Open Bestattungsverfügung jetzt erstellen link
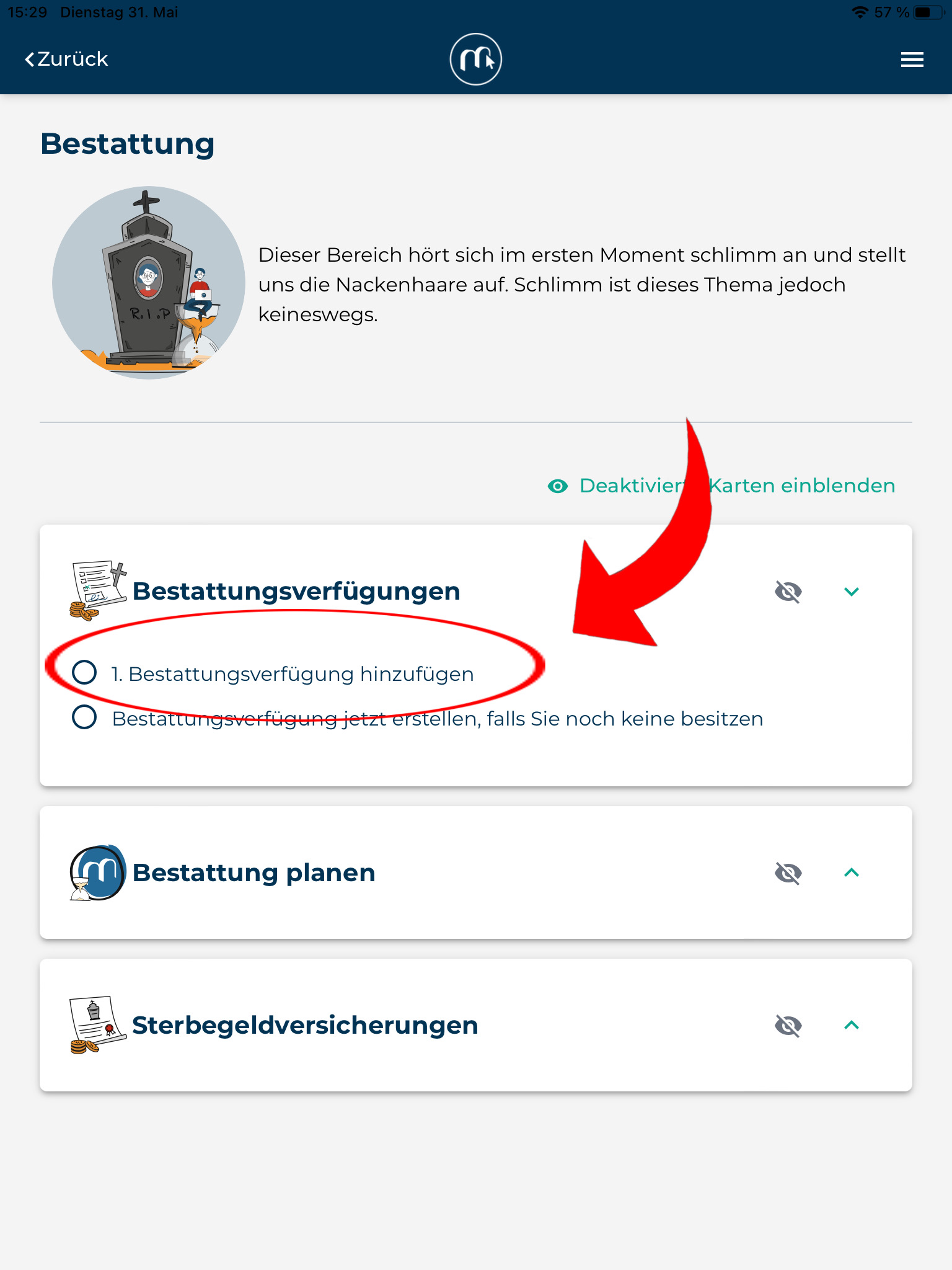This screenshot has height=1270, width=952. coord(438,719)
